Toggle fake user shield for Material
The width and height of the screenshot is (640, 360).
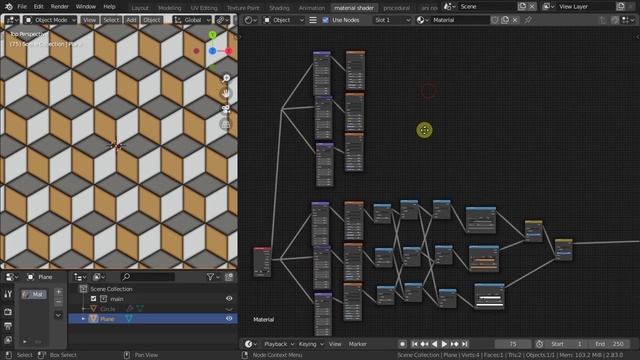click(495, 20)
